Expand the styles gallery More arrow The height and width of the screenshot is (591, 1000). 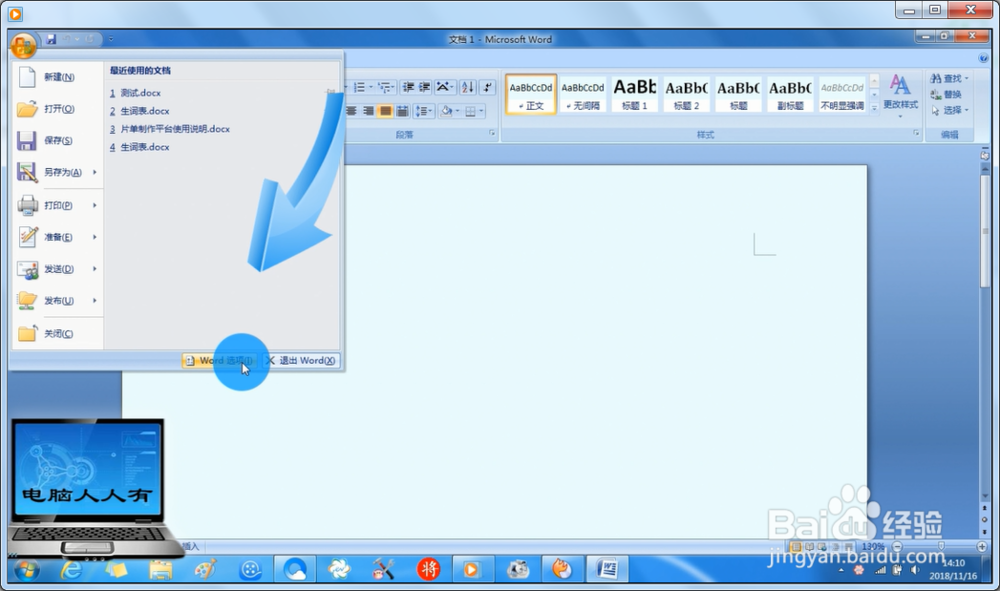click(x=874, y=108)
